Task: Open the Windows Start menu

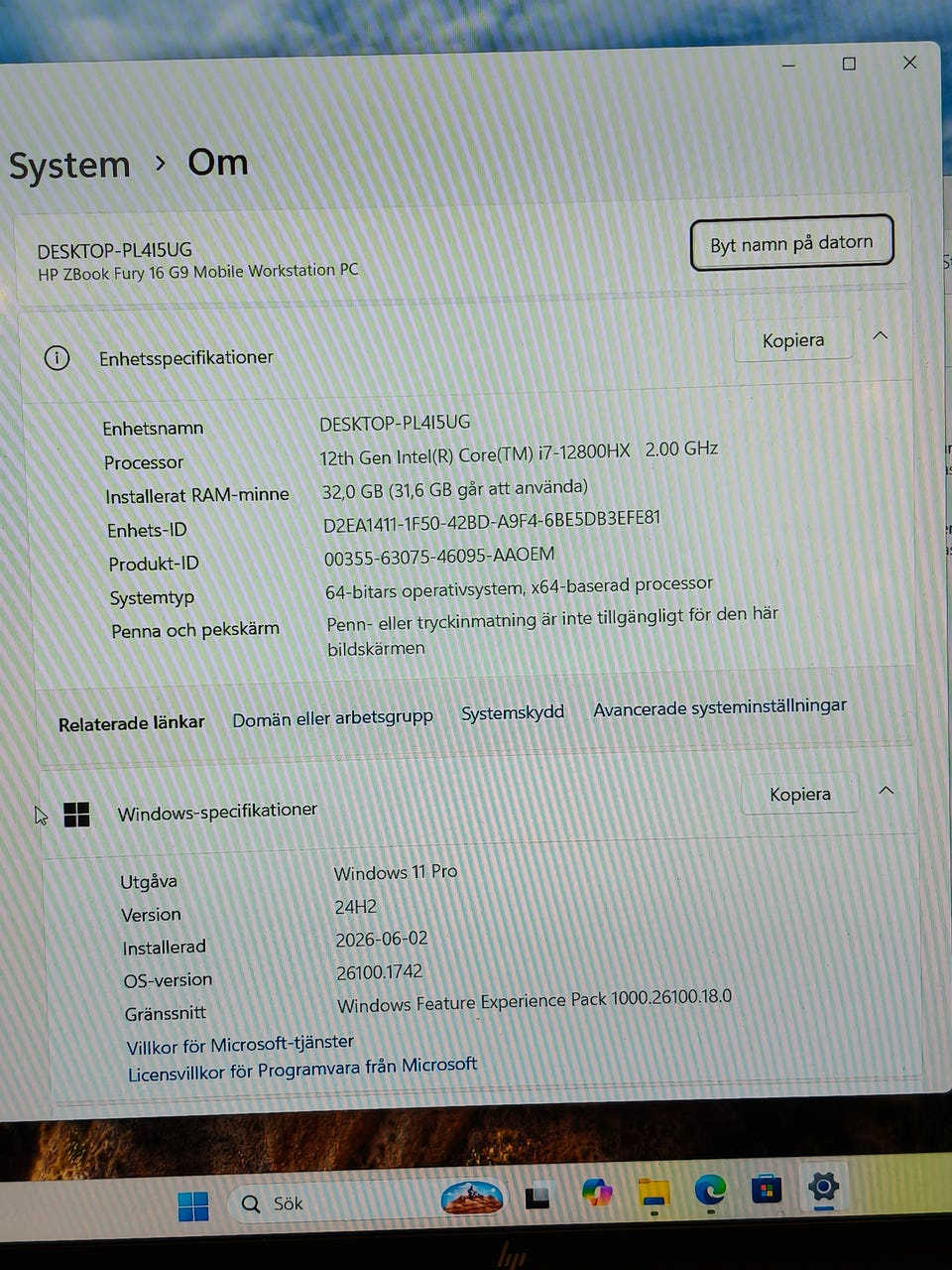Action: pos(193,1206)
